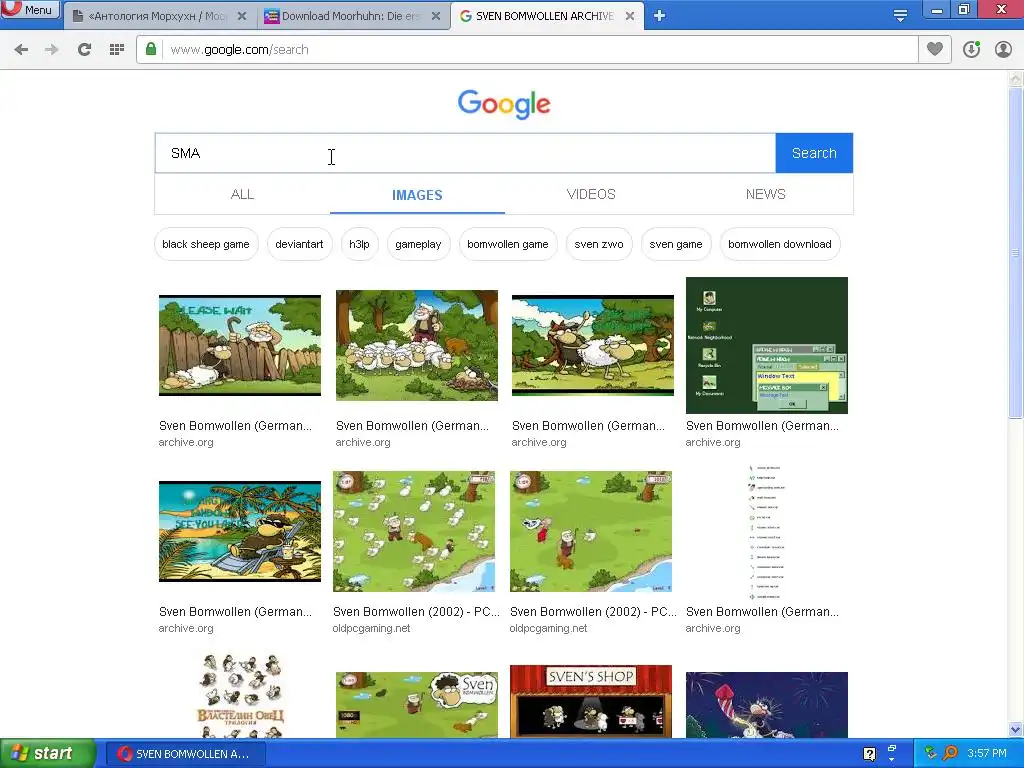The image size is (1024, 768).
Task: Open SVEN'S SHOP image
Action: coord(591,702)
